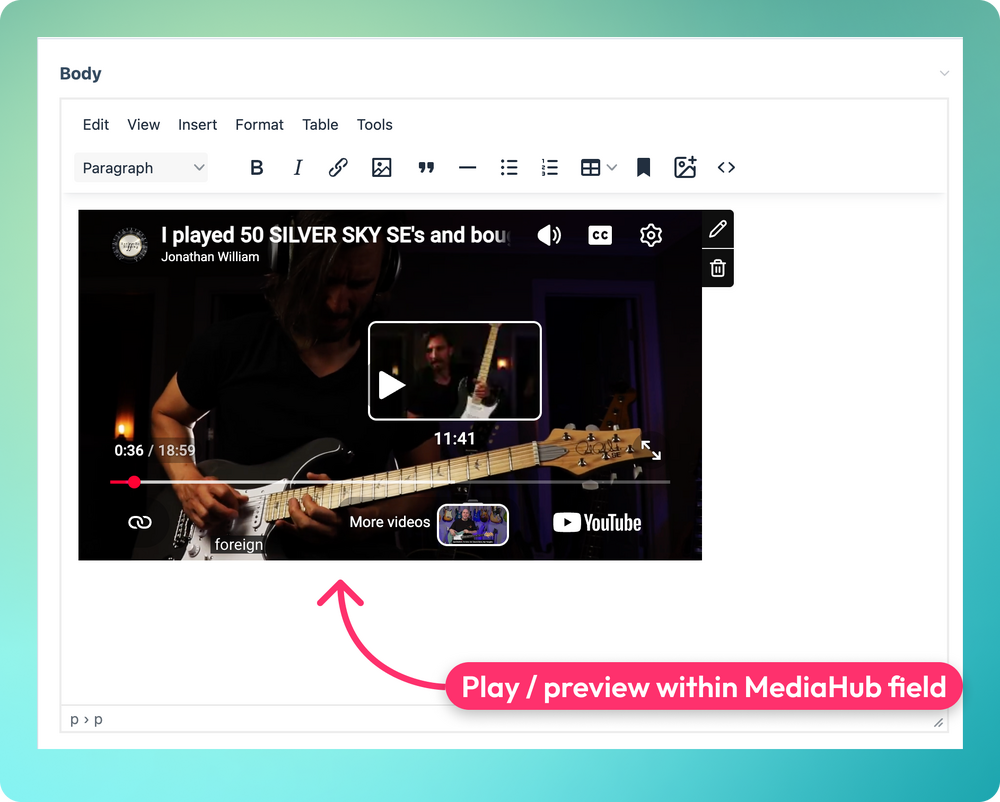This screenshot has width=1000, height=802.
Task: Copy the video link with the chain icon
Action: [140, 523]
